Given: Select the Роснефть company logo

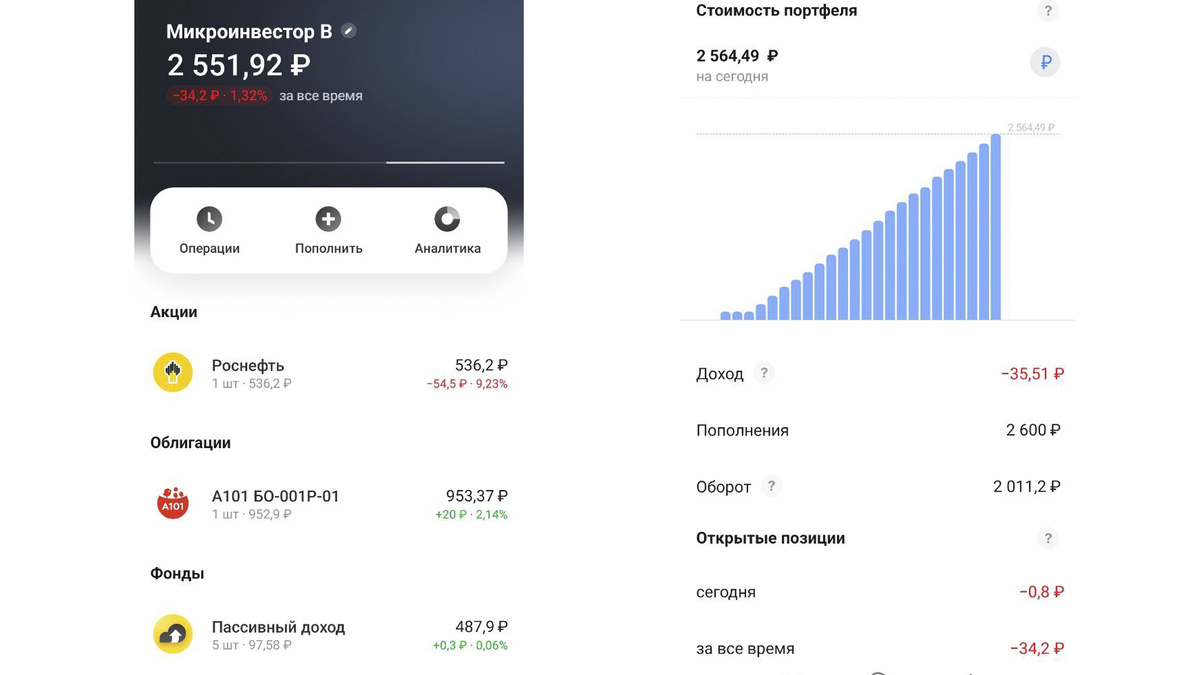Looking at the screenshot, I should 172,372.
